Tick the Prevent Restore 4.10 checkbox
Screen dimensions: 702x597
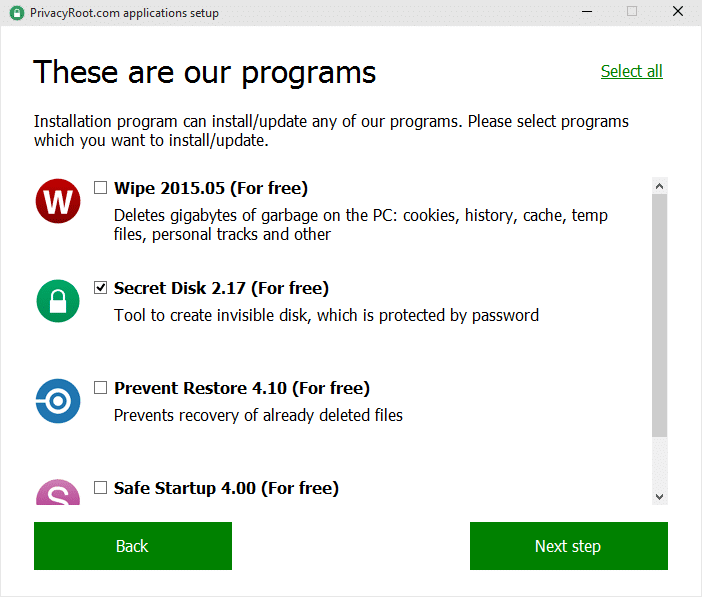click(x=100, y=387)
